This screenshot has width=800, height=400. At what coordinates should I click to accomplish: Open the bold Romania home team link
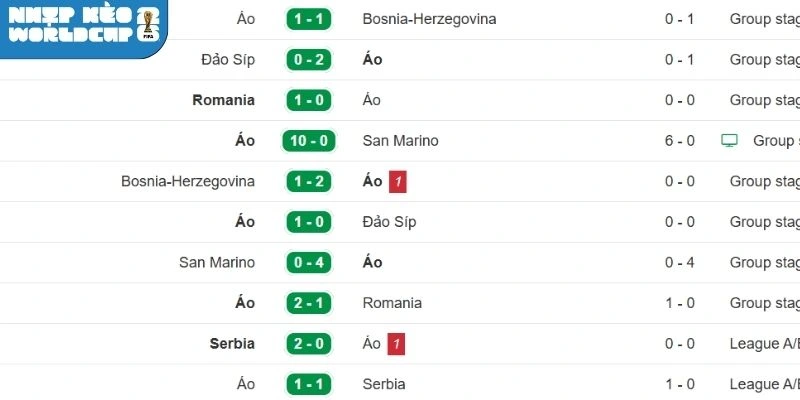pyautogui.click(x=223, y=100)
